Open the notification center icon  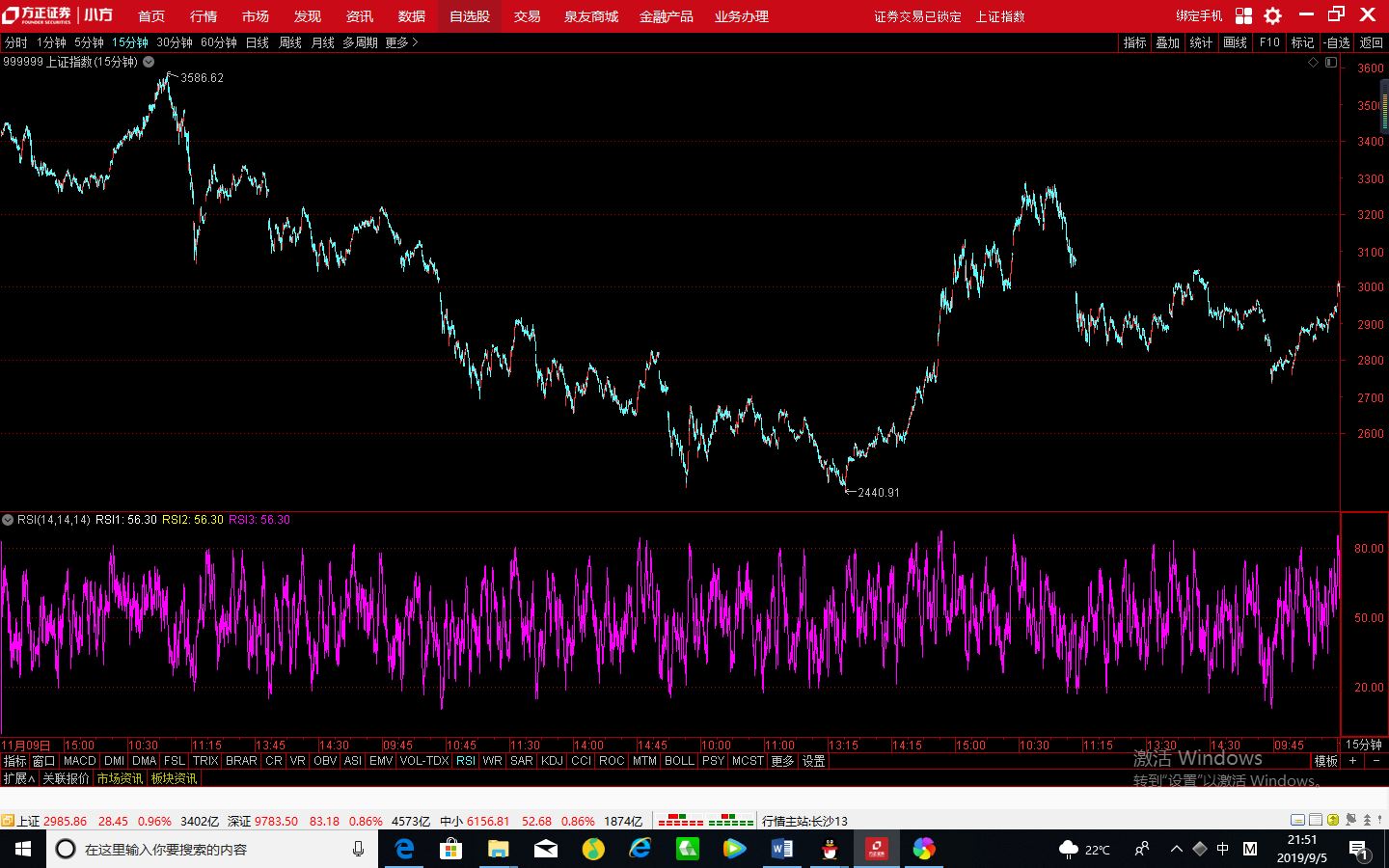pos(1358,850)
